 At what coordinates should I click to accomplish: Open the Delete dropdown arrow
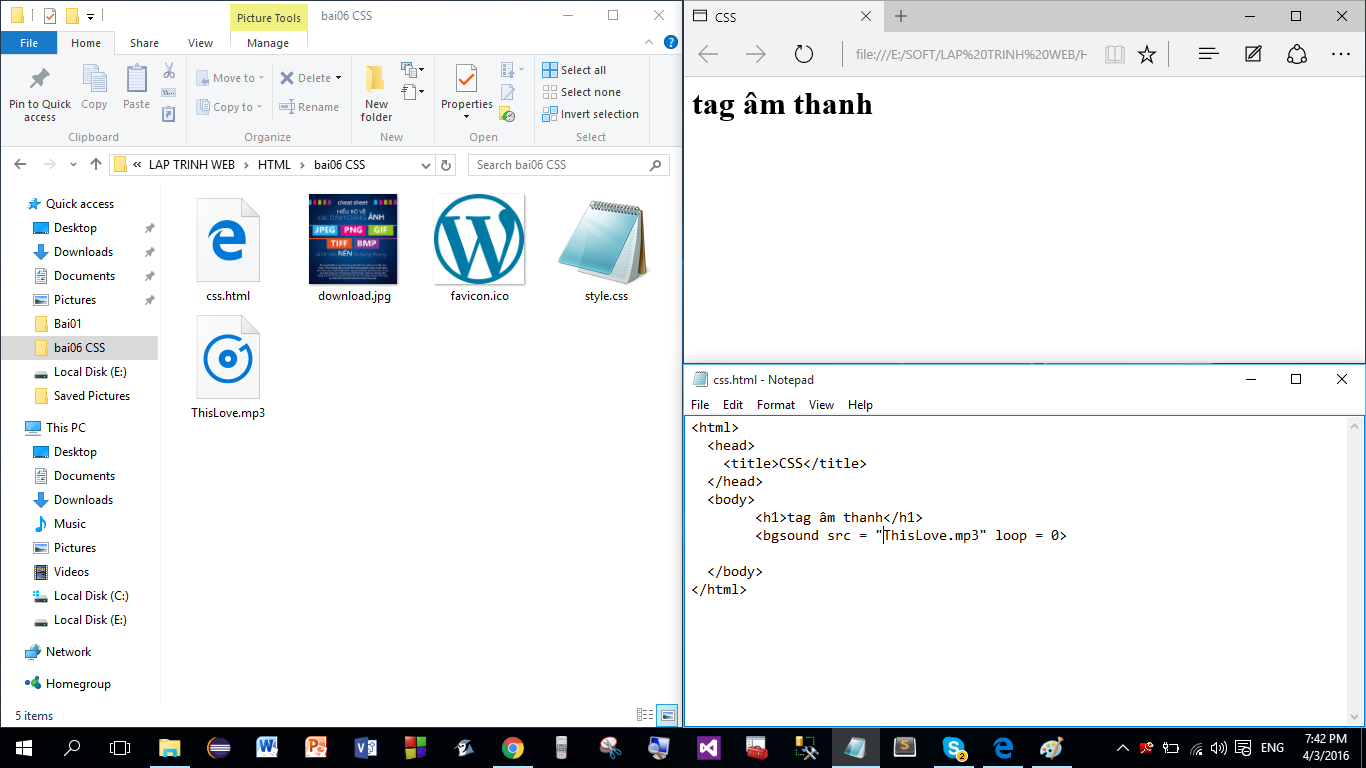pos(338,78)
